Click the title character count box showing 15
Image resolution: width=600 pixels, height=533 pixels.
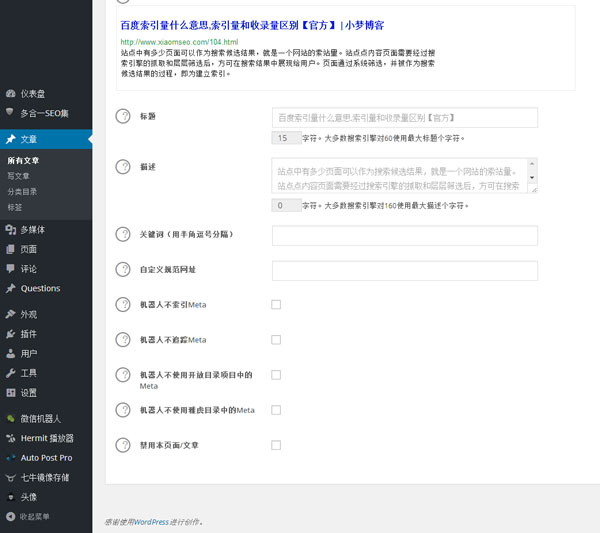pyautogui.click(x=287, y=138)
